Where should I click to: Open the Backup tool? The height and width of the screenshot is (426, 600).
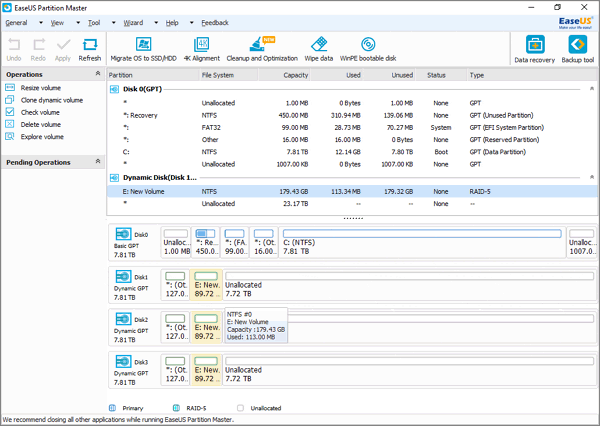[x=577, y=49]
